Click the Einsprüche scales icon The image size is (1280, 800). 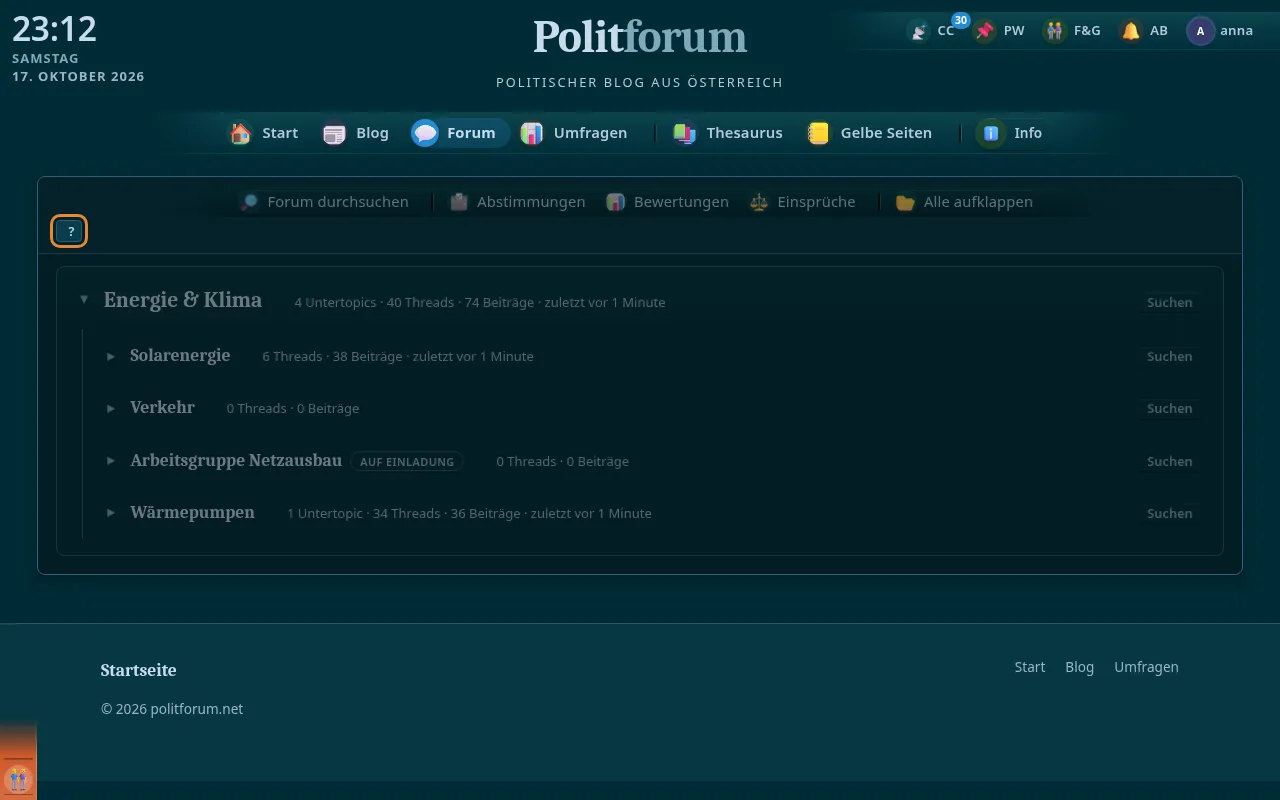tap(759, 202)
